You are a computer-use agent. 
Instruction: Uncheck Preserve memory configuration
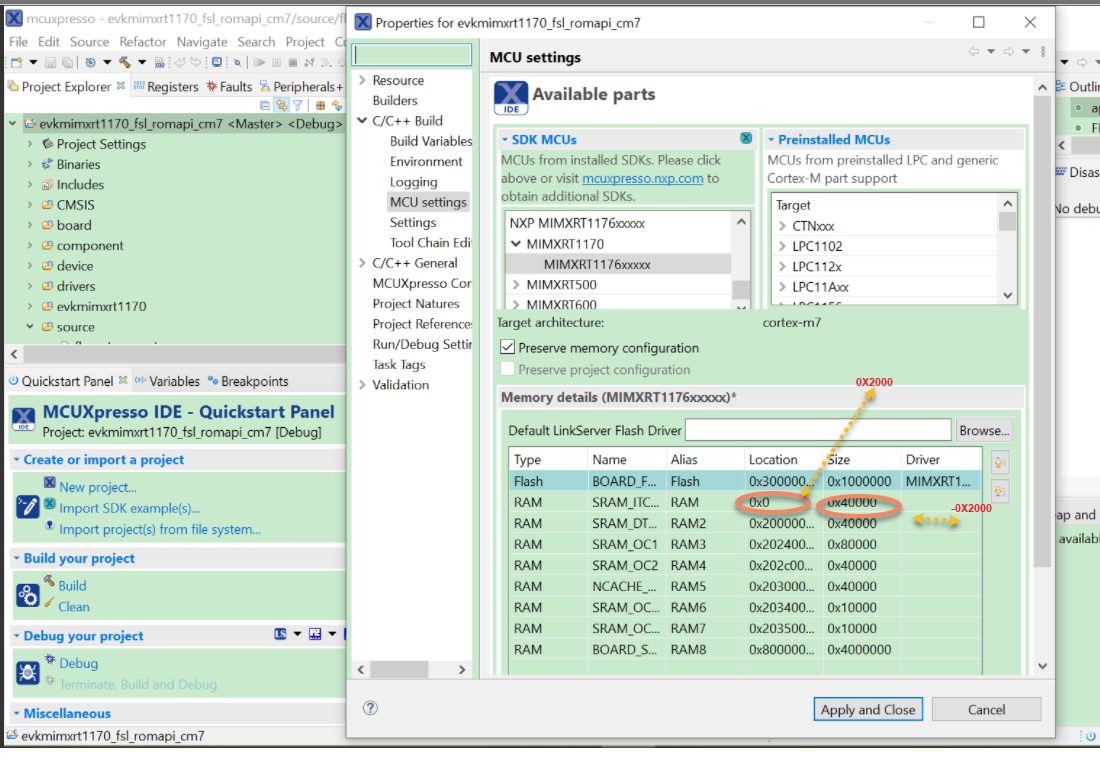(508, 348)
